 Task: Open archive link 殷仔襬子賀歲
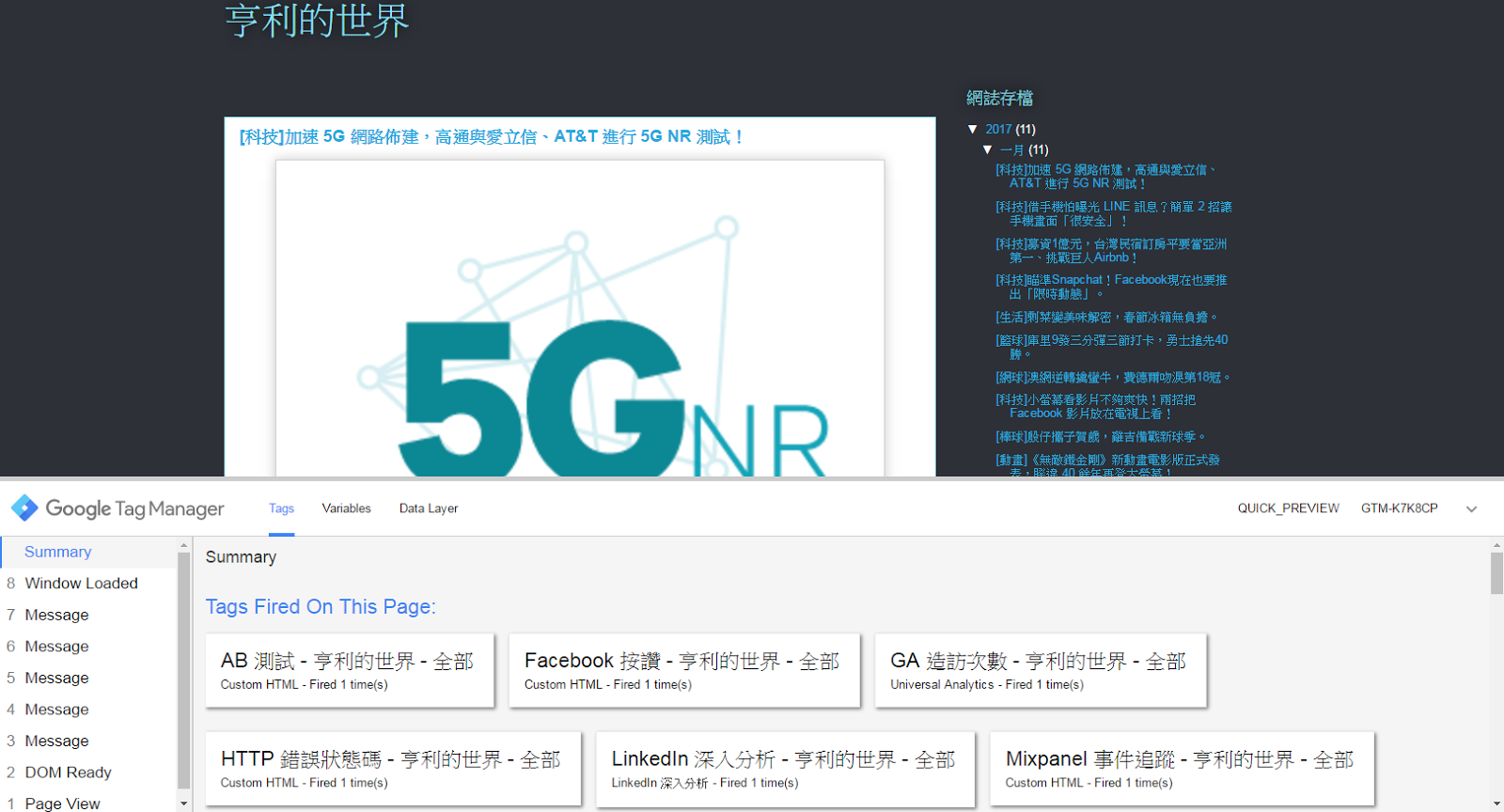(1101, 437)
